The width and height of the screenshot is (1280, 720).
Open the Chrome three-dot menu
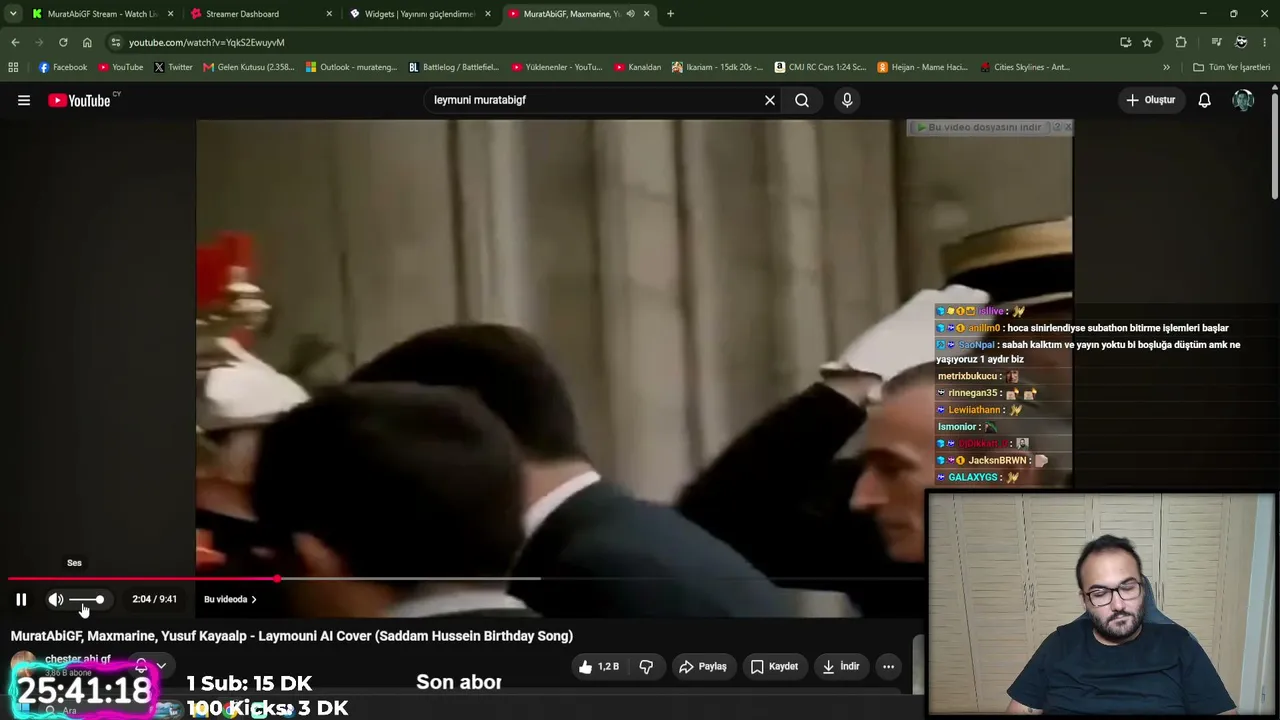pyautogui.click(x=1265, y=42)
